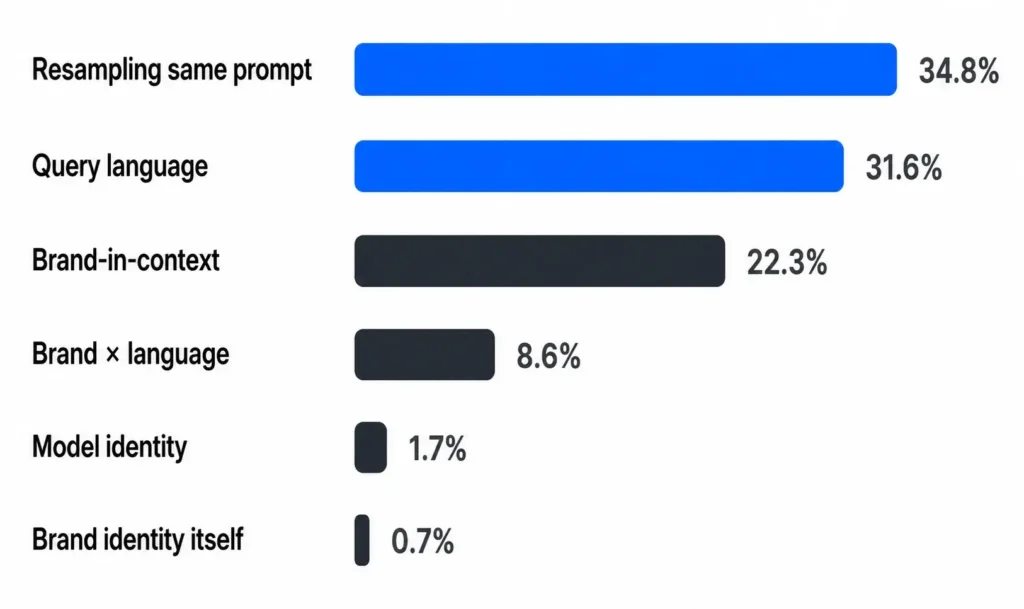Select the Brand × language bar
This screenshot has width=1024, height=609.
point(424,354)
